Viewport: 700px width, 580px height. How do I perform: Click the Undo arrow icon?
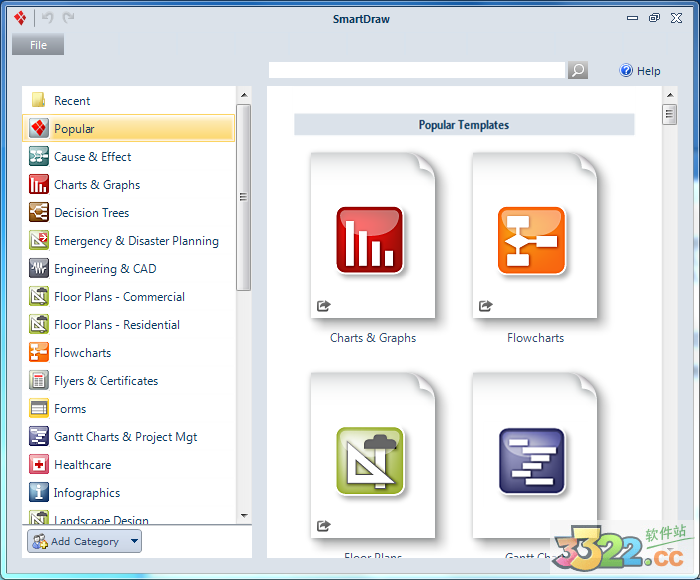click(47, 18)
